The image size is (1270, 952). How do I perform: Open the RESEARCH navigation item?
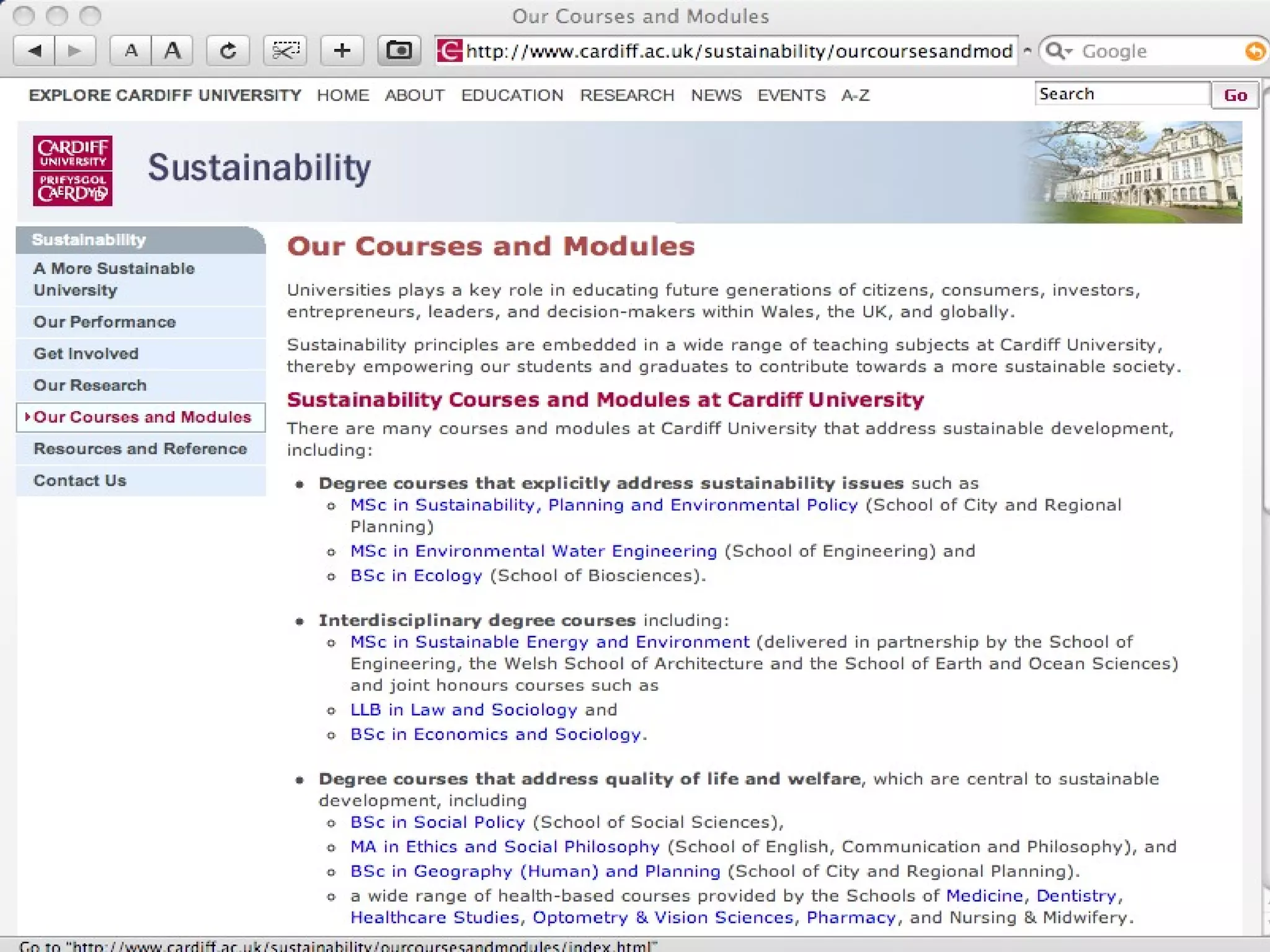coord(626,95)
